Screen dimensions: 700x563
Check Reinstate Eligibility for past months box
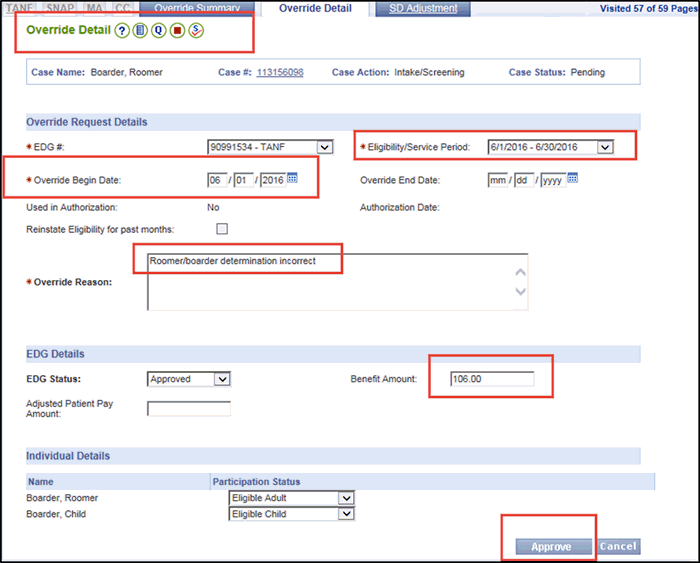pos(222,229)
